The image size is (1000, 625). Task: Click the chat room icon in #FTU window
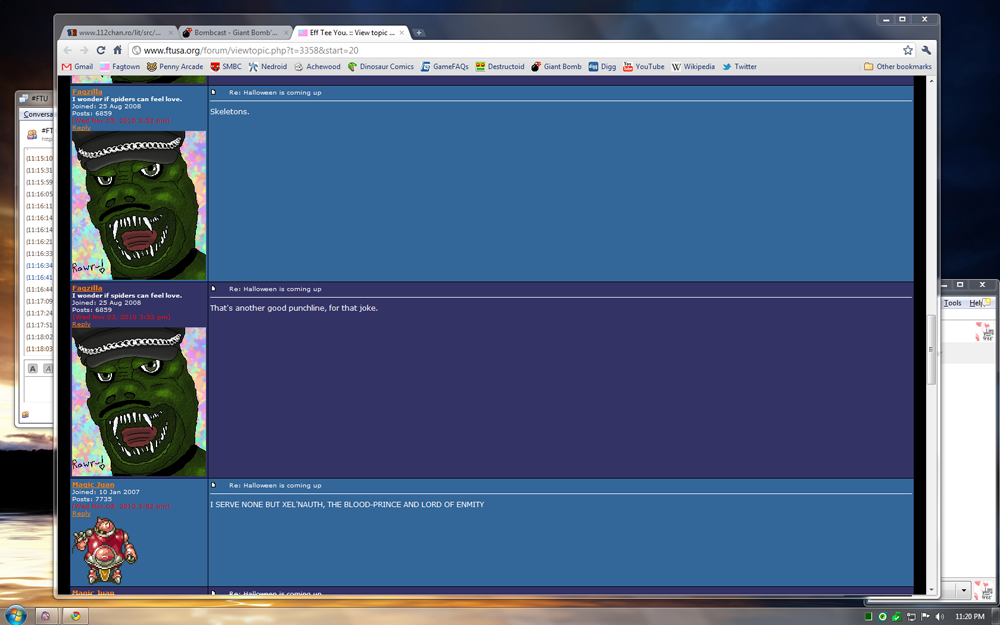click(31, 134)
